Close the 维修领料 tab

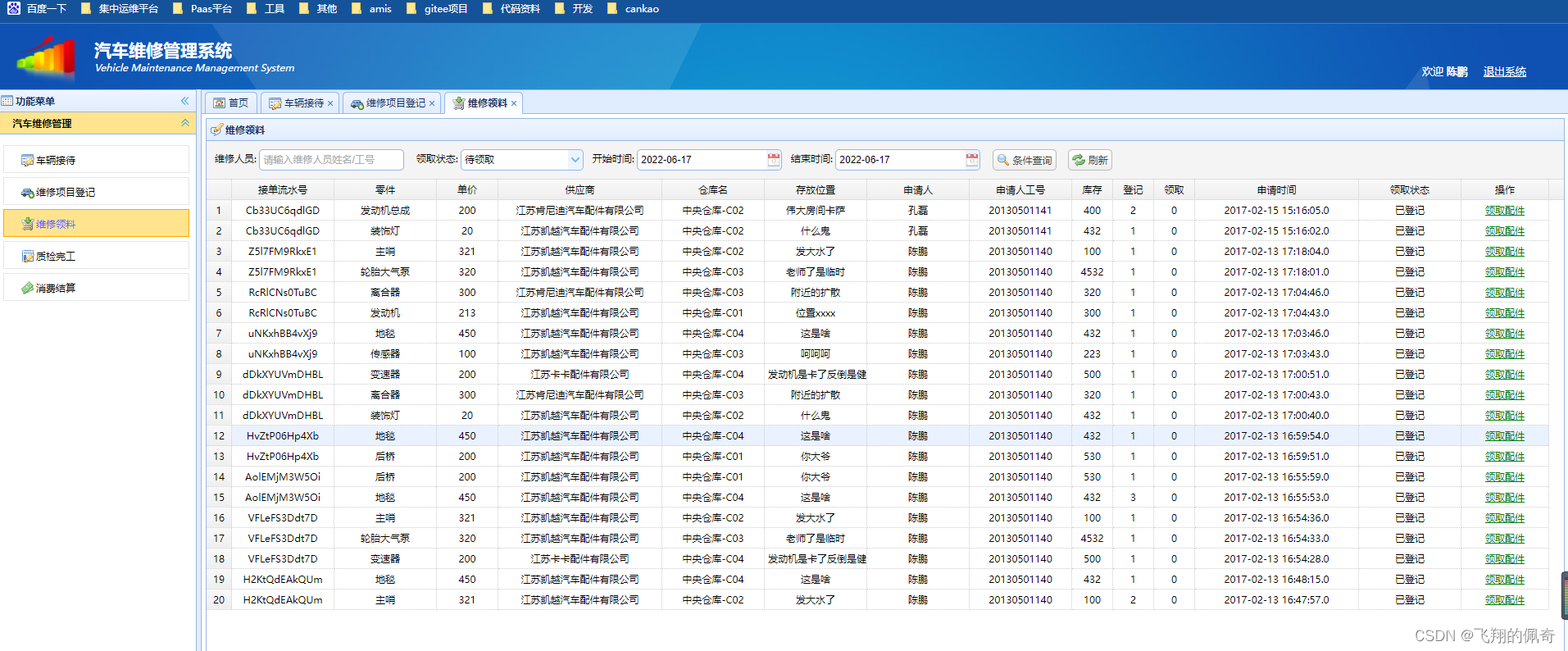pos(514,103)
